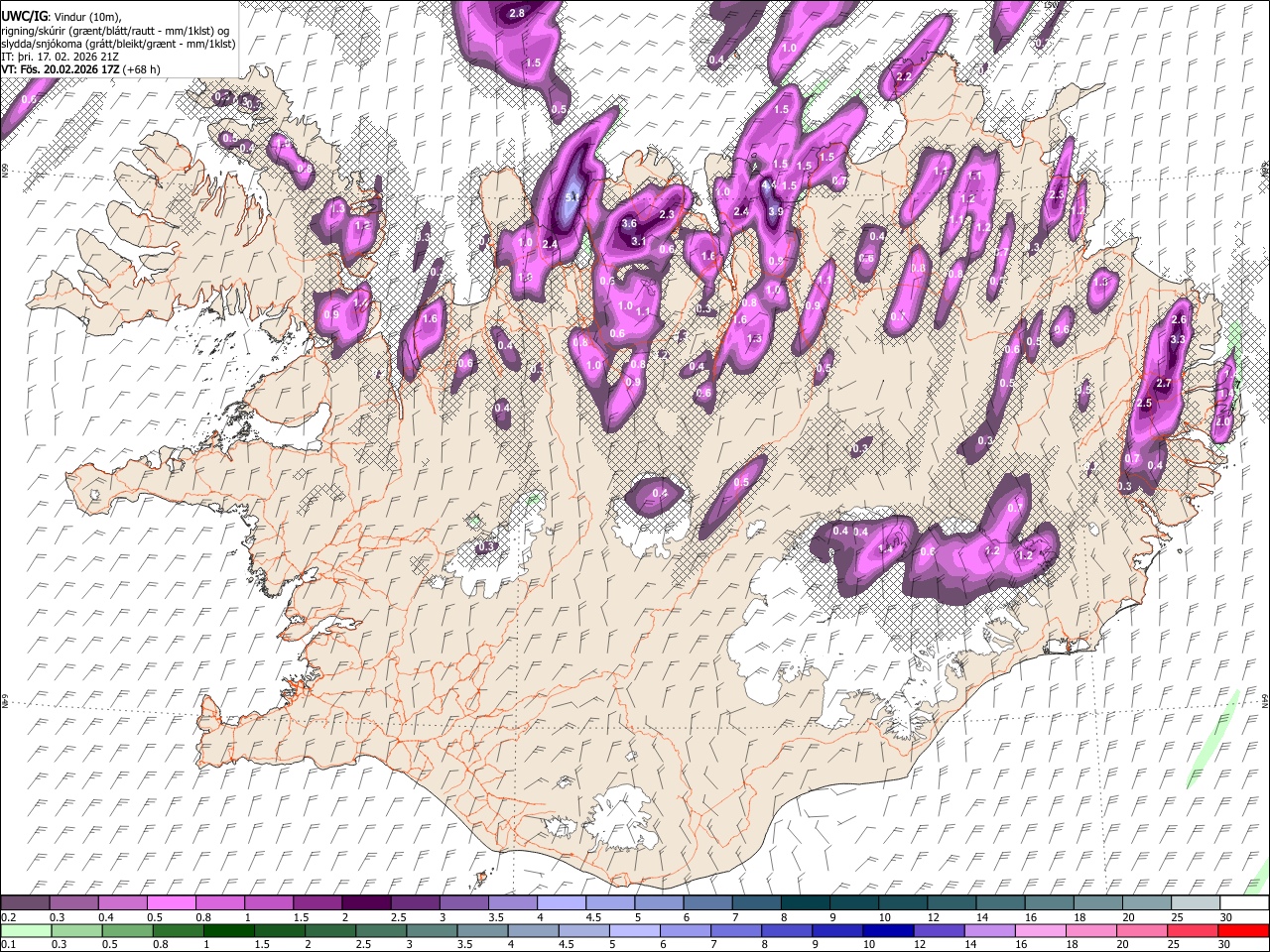The width and height of the screenshot is (1270, 952).
Task: Click the '3.6' precipitation value on the map
Action: tap(629, 224)
